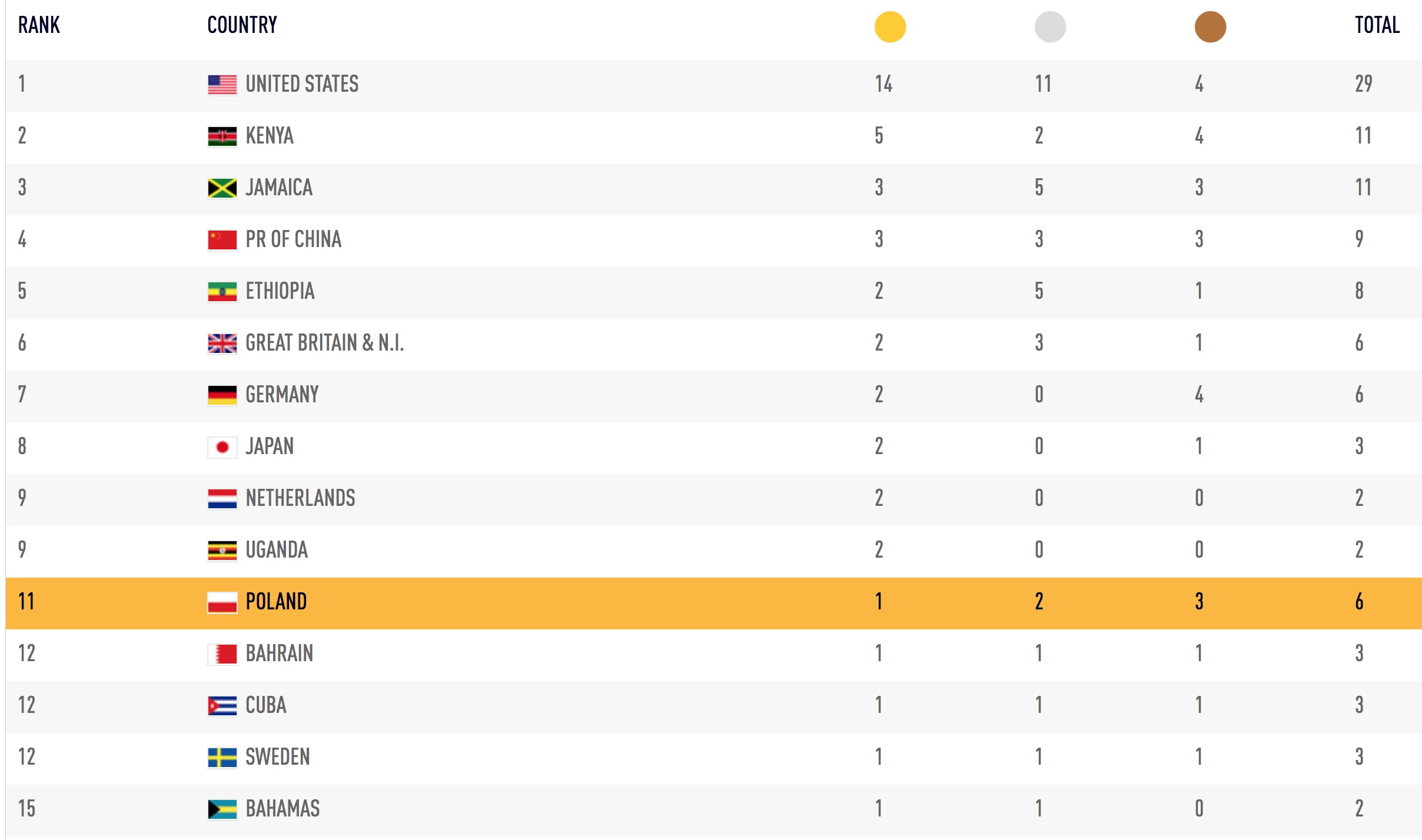
Task: Click the Great Britain flag icon
Action: (222, 344)
